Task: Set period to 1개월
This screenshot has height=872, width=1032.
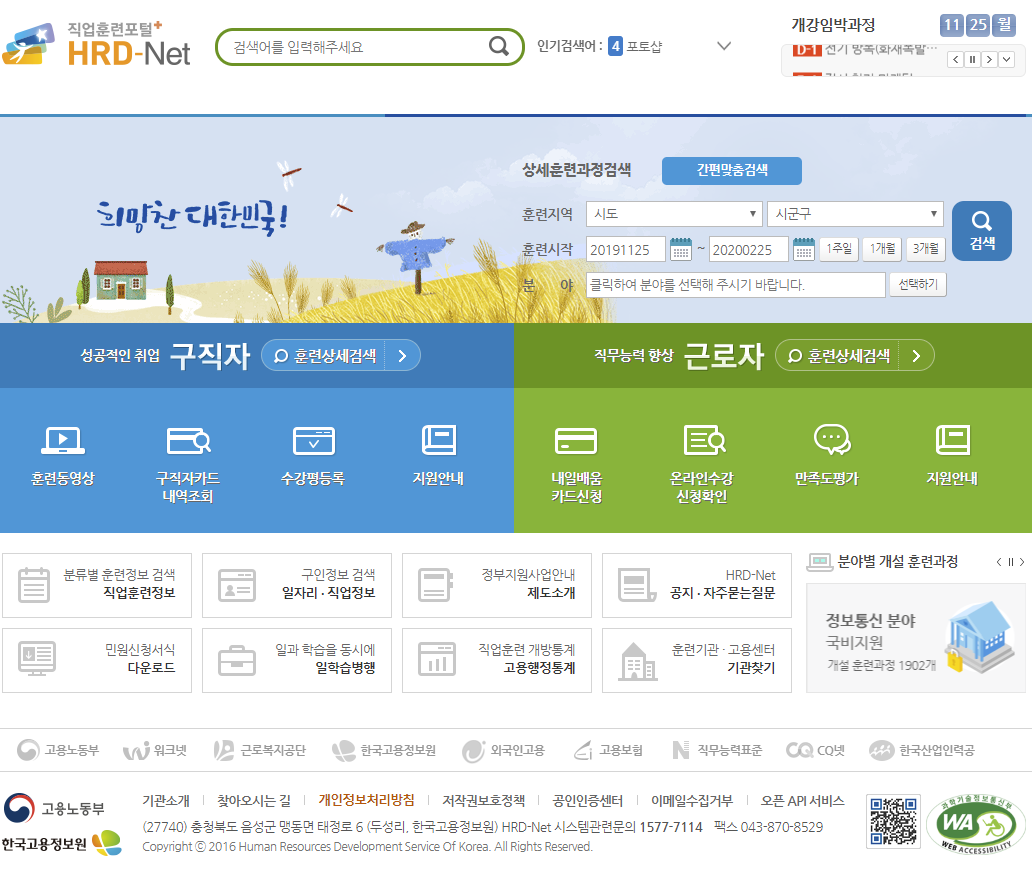Action: 882,249
